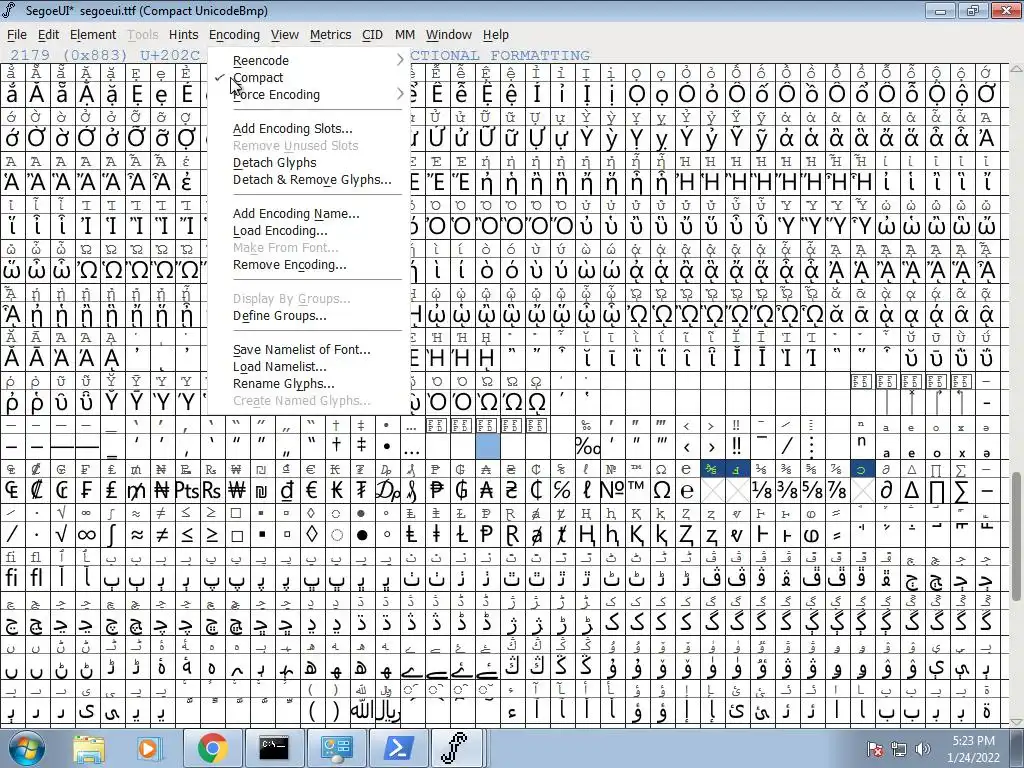This screenshot has height=768, width=1024.
Task: Select the numero № glyph cell
Action: pyautogui.click(x=611, y=490)
